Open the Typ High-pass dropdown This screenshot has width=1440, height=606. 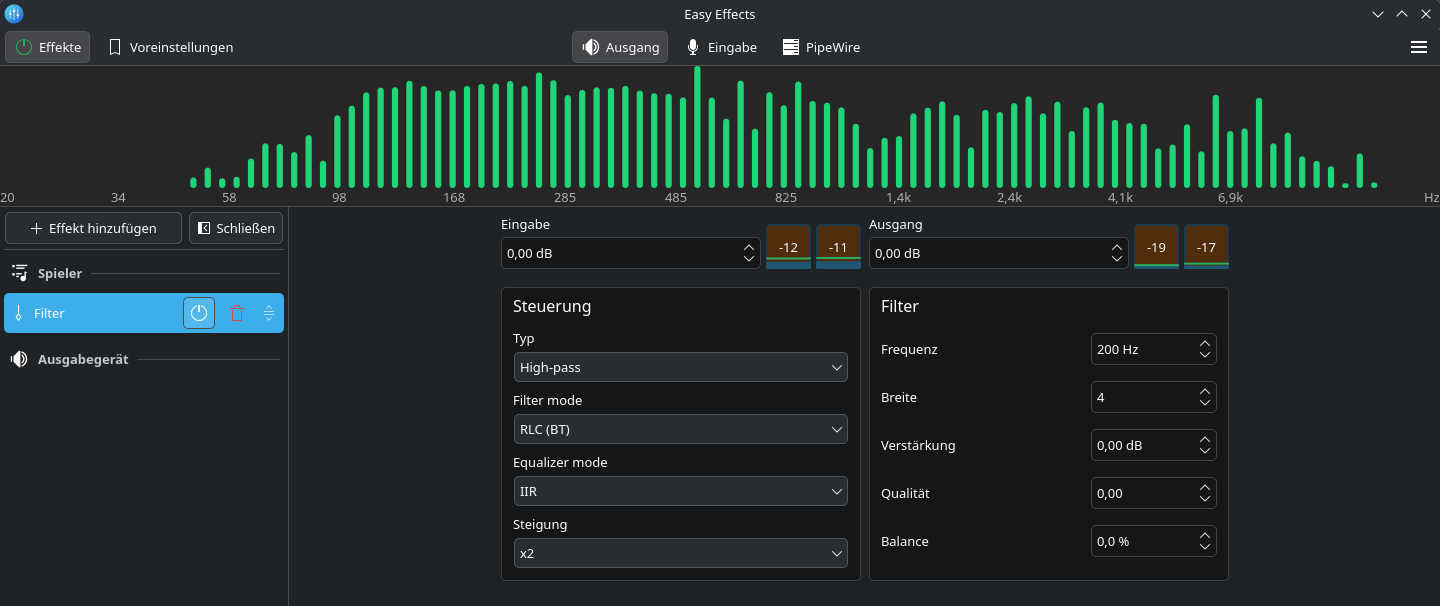(x=681, y=367)
